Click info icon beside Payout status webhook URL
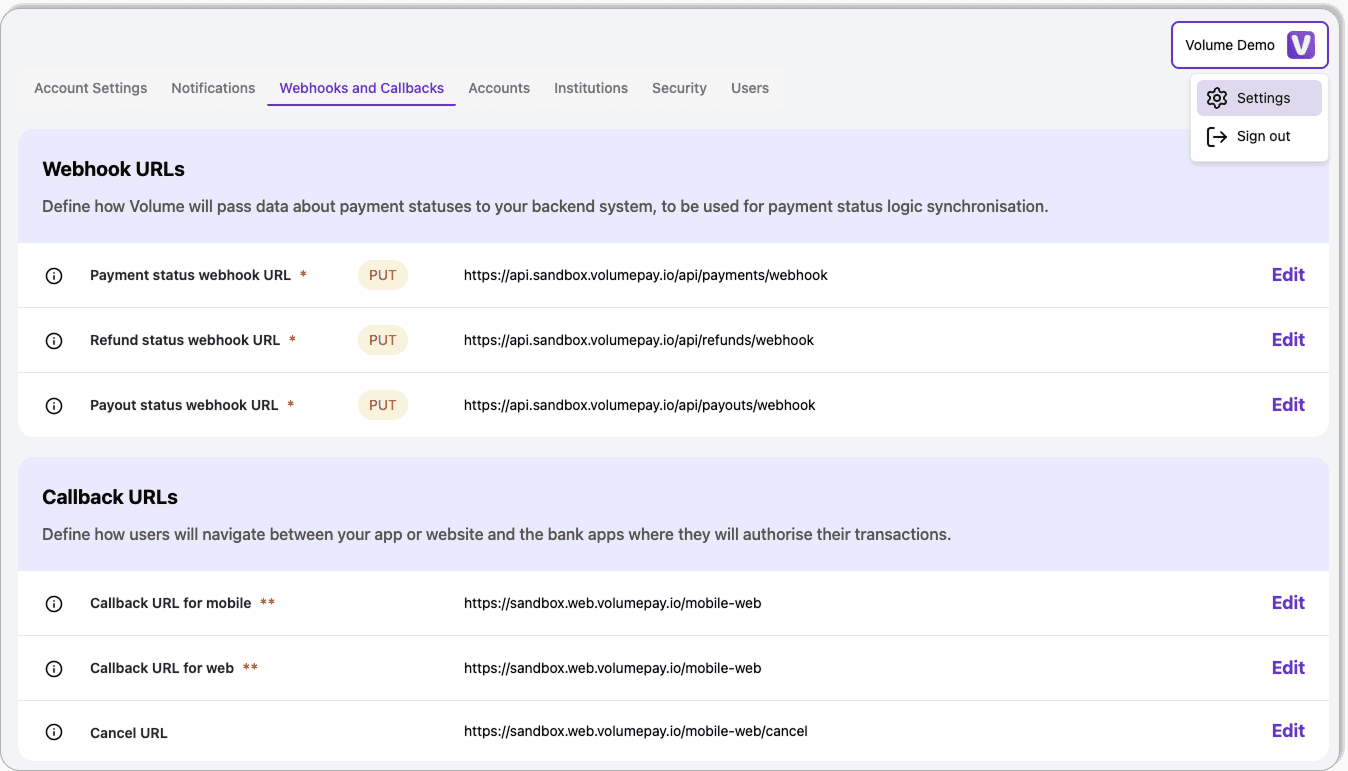Screen dimensions: 1348x771 coord(54,406)
